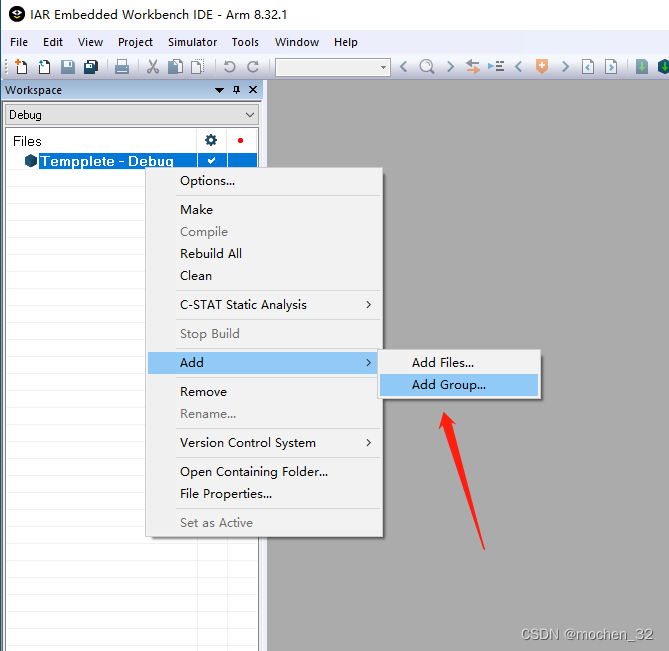Click the Next Bookmark arrow icon
This screenshot has width=669, height=651.
pyautogui.click(x=565, y=67)
